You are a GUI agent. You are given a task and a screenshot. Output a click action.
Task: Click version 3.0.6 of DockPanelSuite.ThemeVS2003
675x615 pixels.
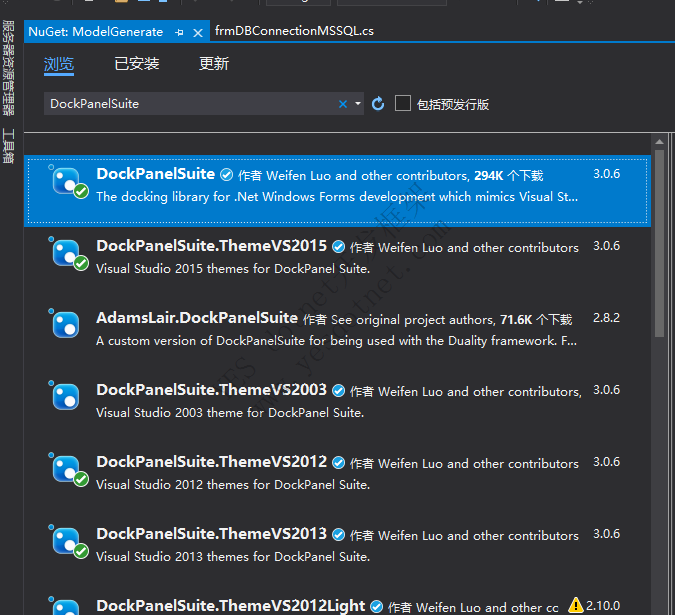click(606, 390)
